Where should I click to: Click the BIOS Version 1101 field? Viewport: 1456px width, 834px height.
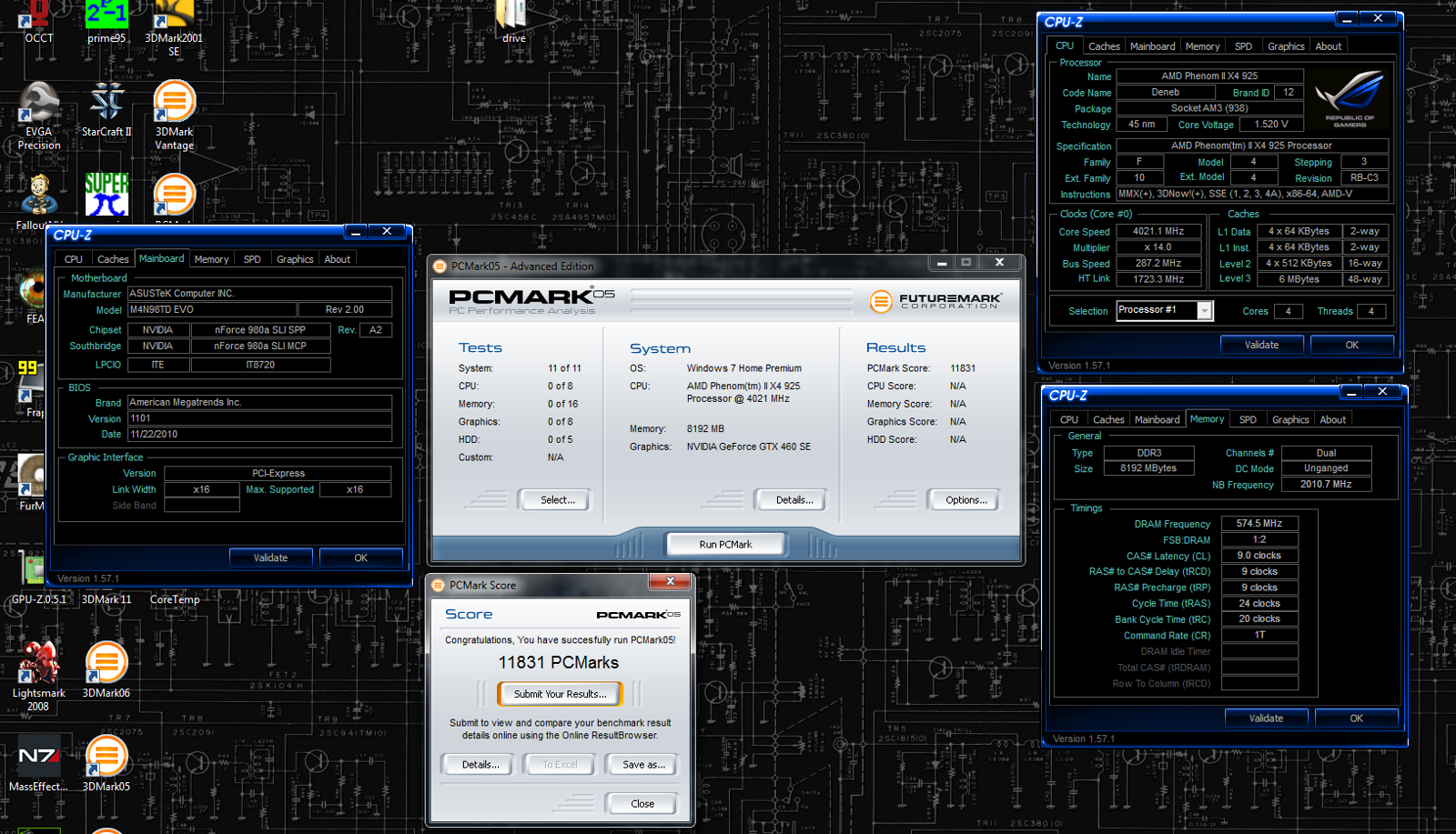tap(259, 418)
